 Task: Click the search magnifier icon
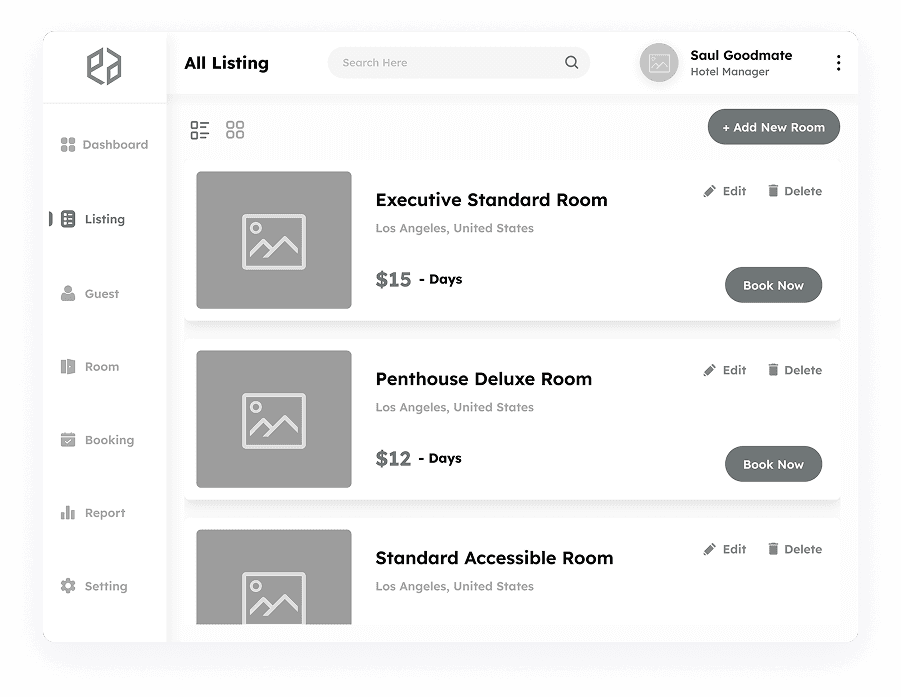coord(571,62)
